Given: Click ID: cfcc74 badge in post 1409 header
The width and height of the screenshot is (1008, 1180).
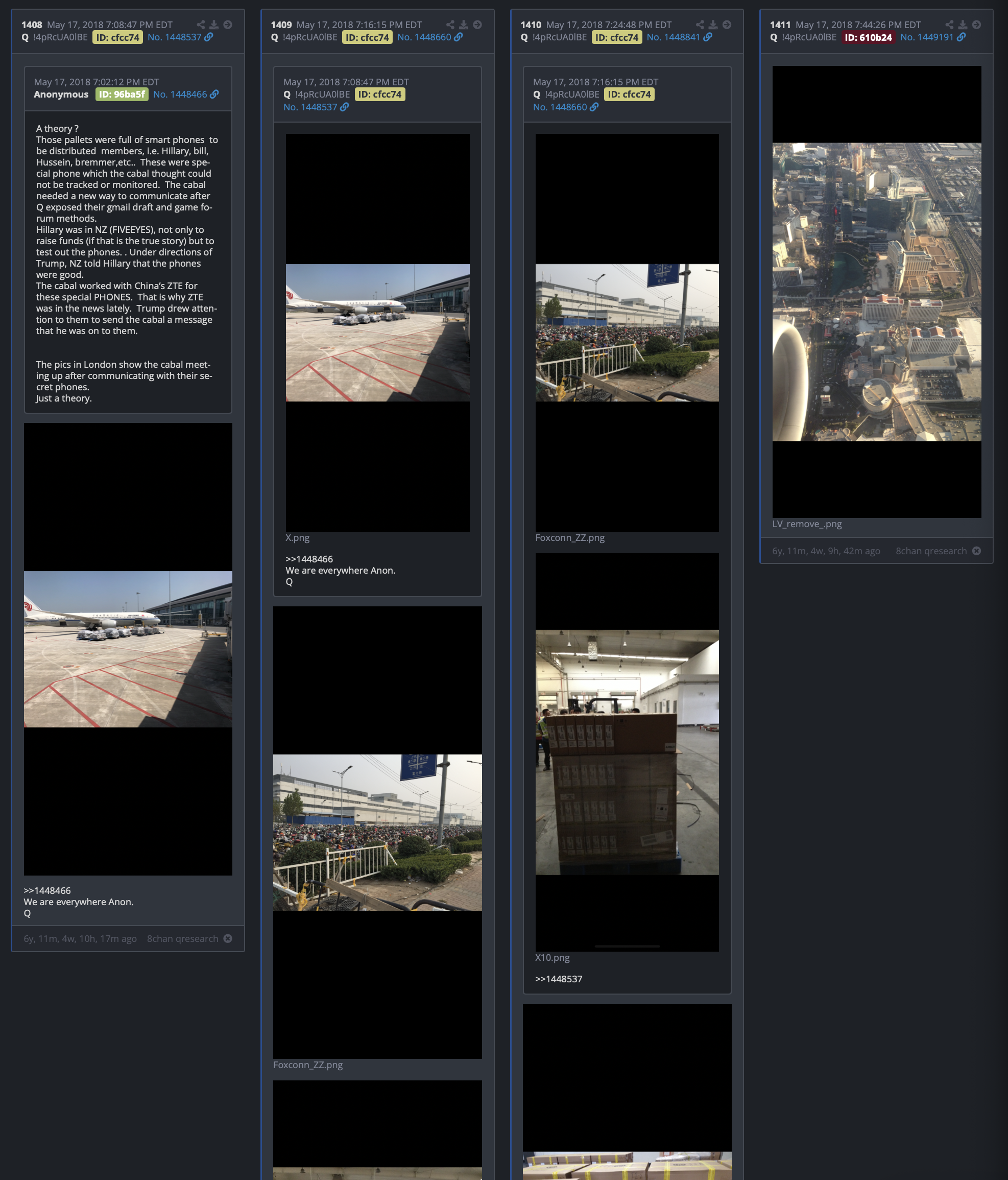Looking at the screenshot, I should click(x=368, y=38).
